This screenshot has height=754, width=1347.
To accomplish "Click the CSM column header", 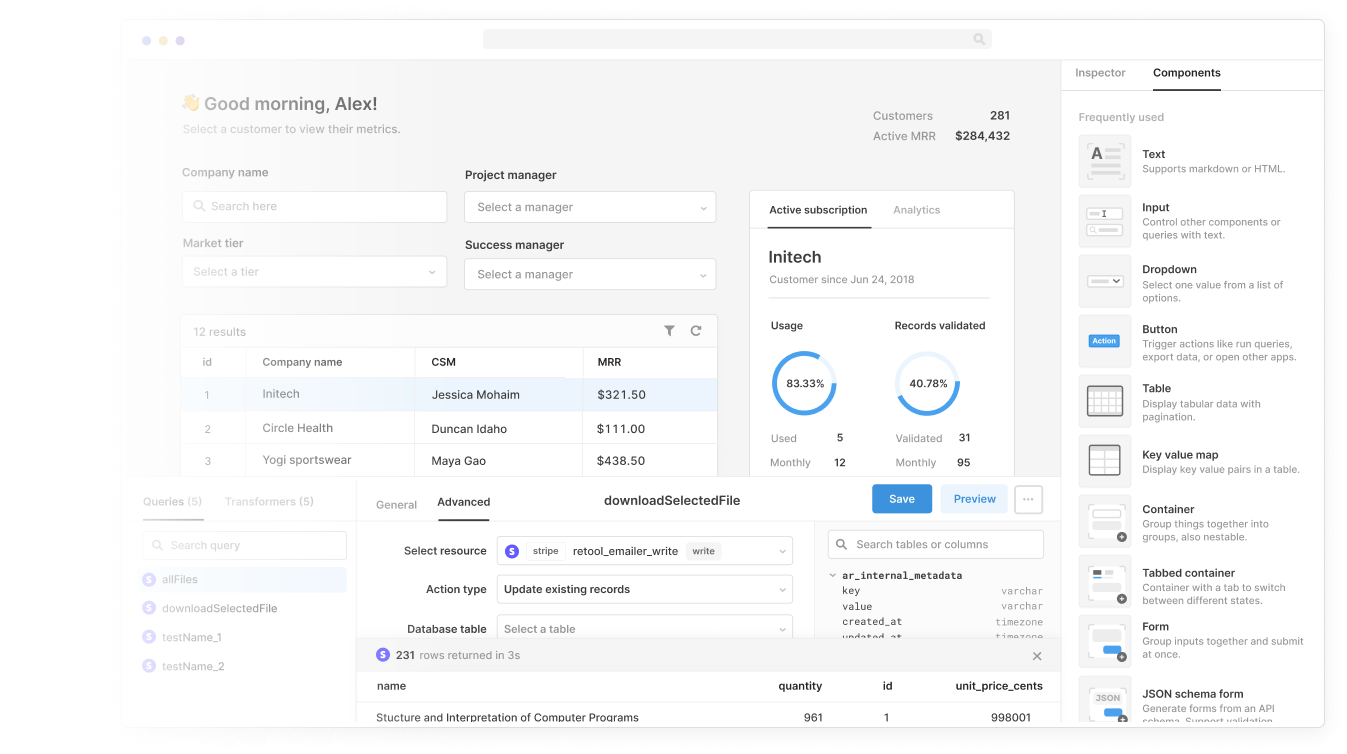I will click(499, 362).
